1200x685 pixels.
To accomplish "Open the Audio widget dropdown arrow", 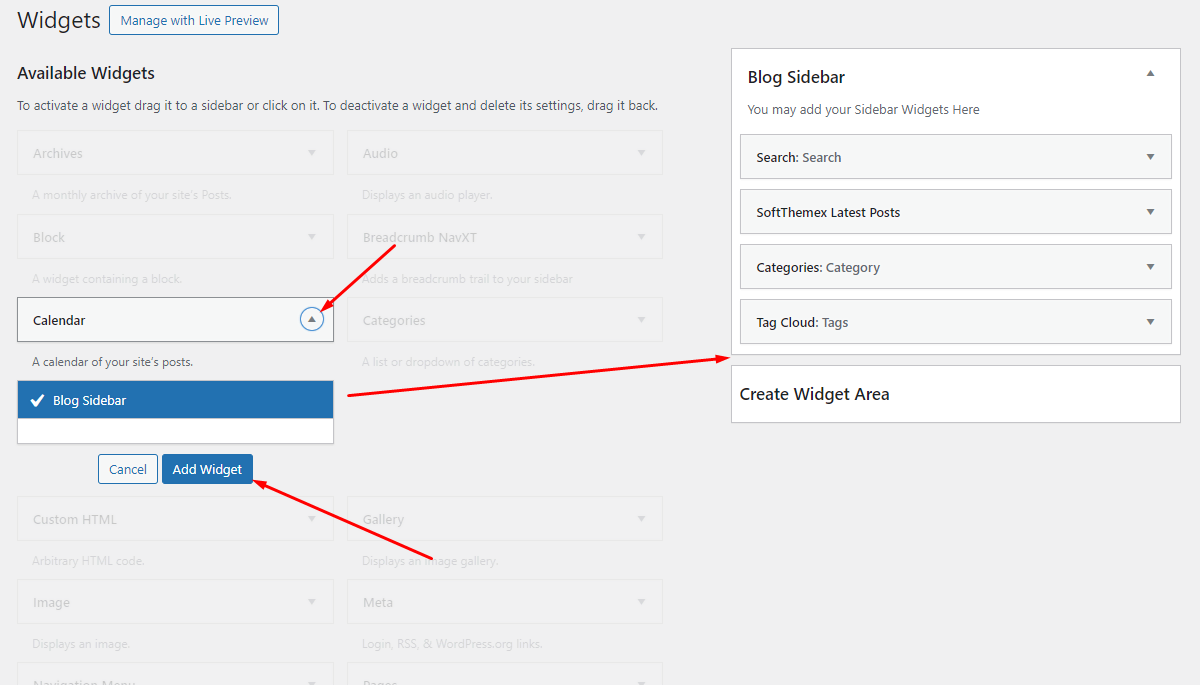I will pos(641,153).
